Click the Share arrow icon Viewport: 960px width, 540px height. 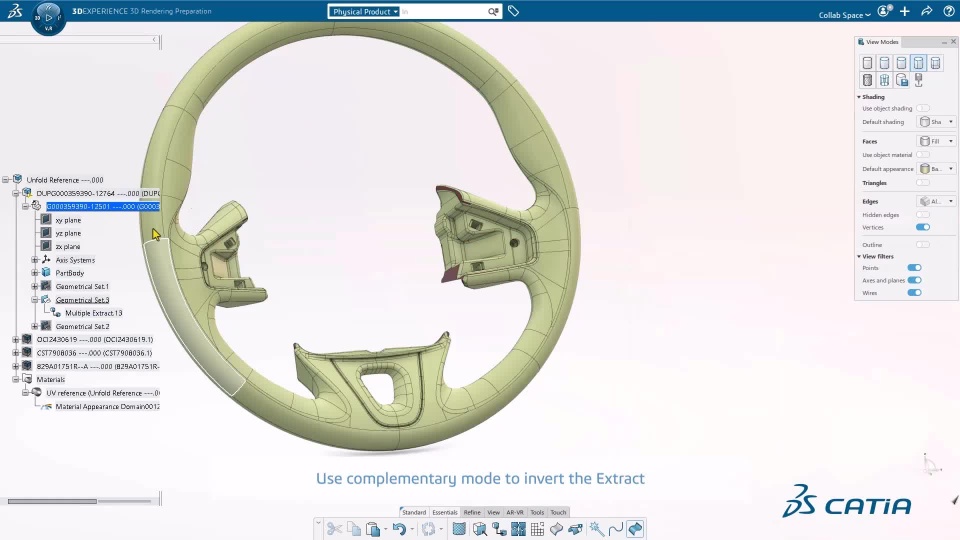click(926, 11)
